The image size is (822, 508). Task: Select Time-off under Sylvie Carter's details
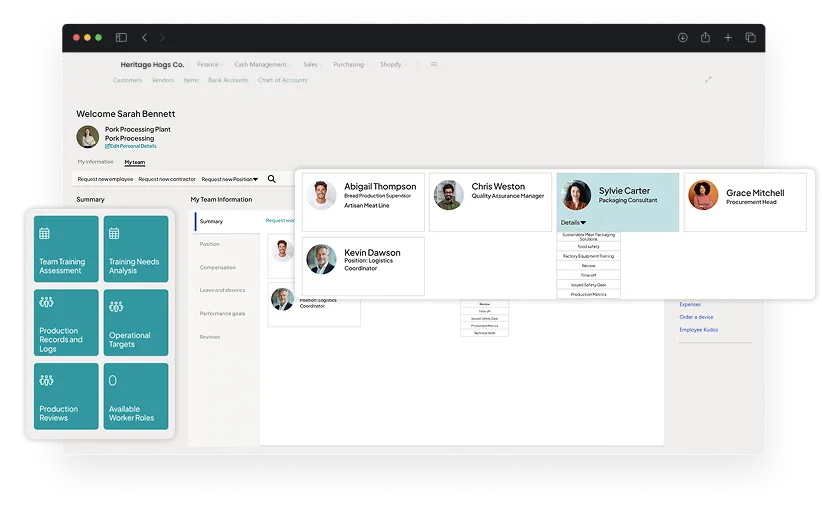coord(589,275)
